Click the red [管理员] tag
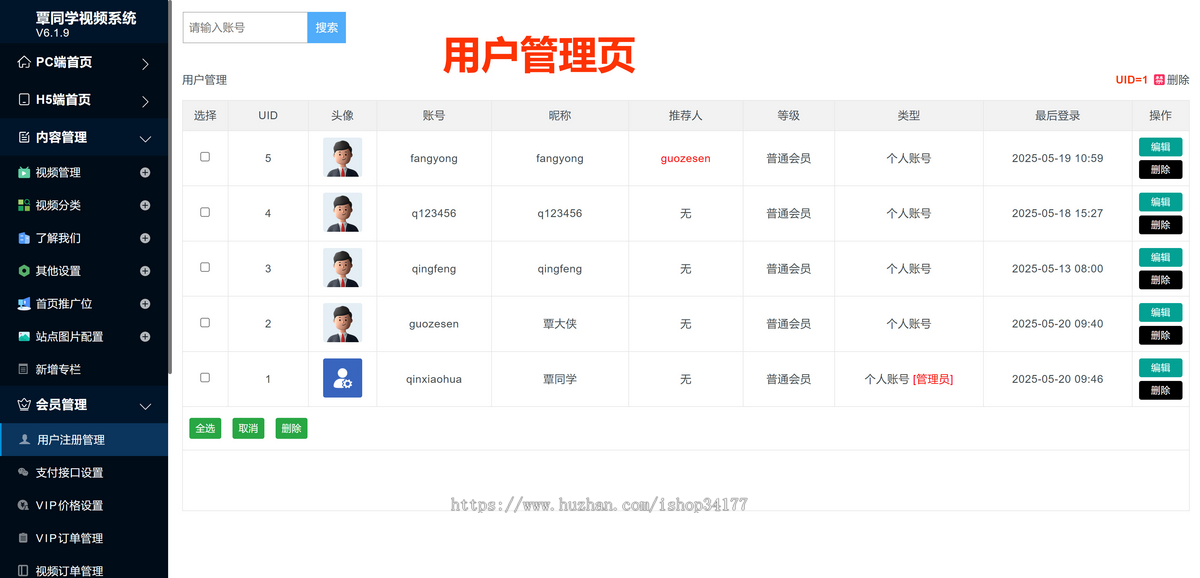The image size is (1200, 578). click(x=932, y=379)
